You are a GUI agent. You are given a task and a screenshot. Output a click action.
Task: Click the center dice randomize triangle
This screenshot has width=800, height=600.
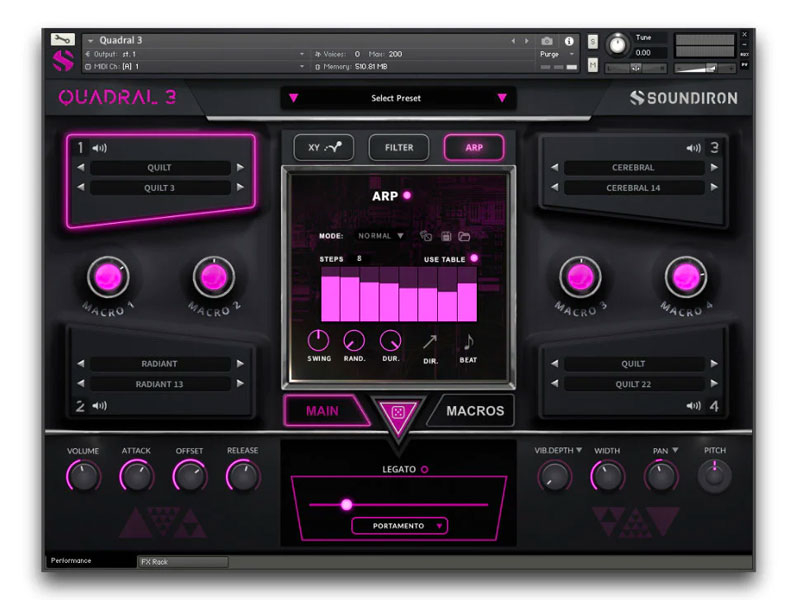pyautogui.click(x=398, y=413)
